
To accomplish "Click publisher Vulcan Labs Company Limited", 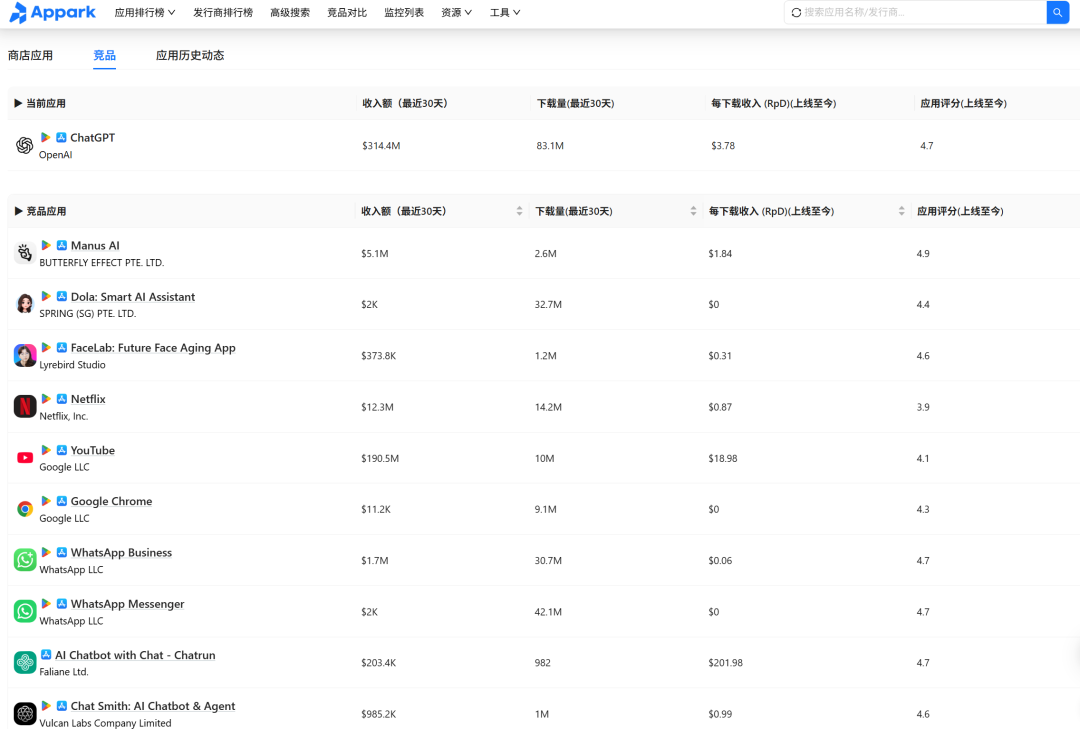I will (105, 723).
